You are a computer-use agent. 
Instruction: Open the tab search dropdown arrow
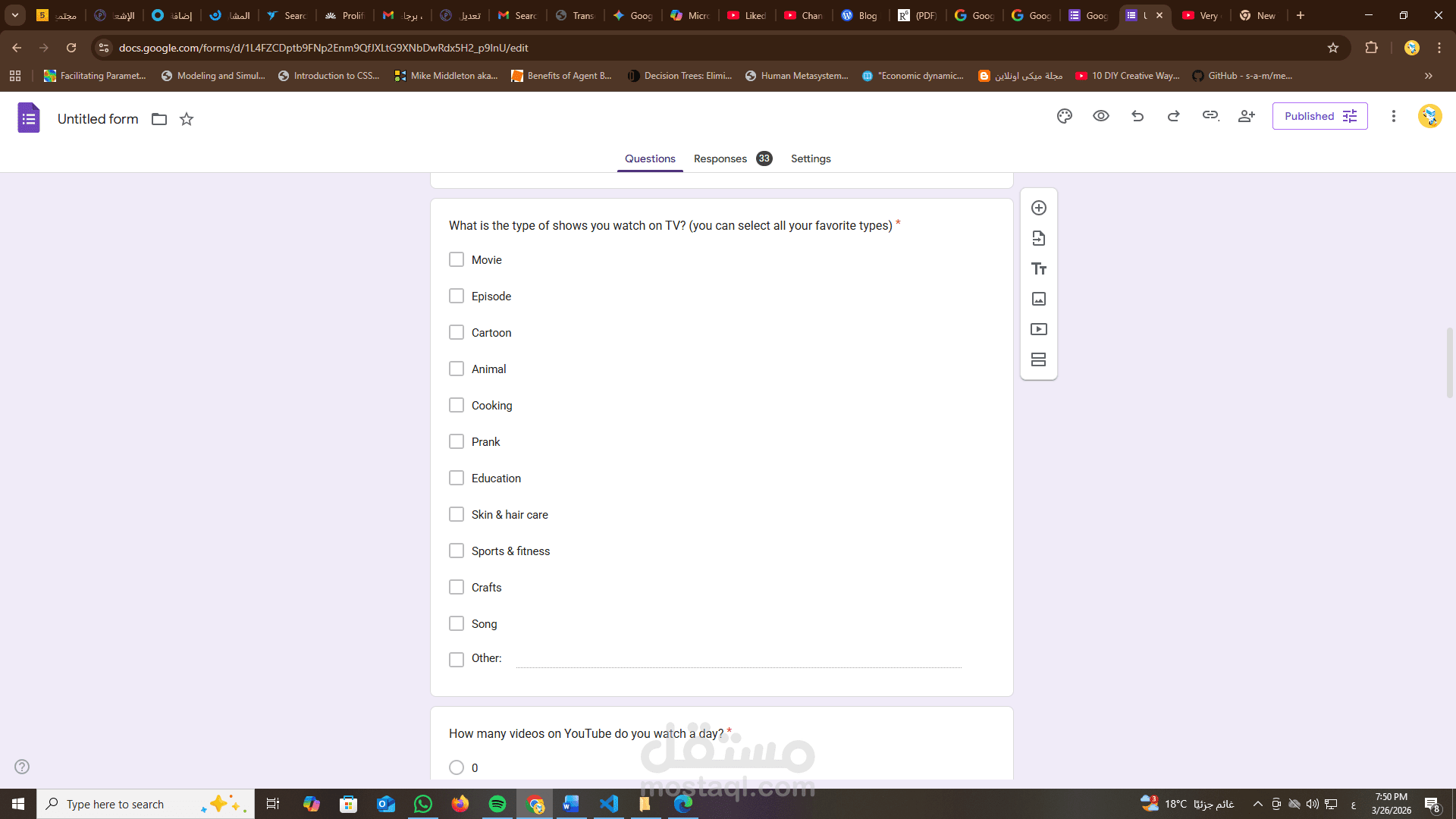coord(14,15)
